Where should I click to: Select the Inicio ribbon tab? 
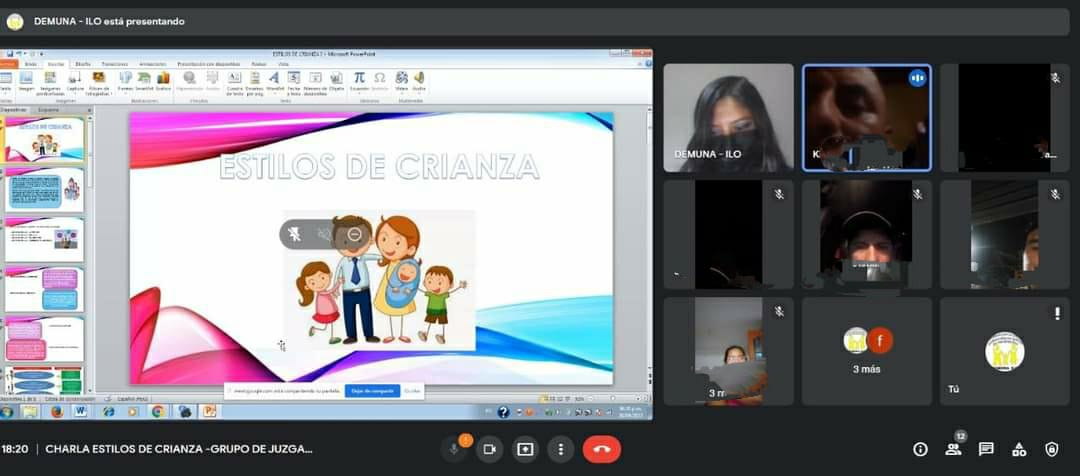point(30,64)
